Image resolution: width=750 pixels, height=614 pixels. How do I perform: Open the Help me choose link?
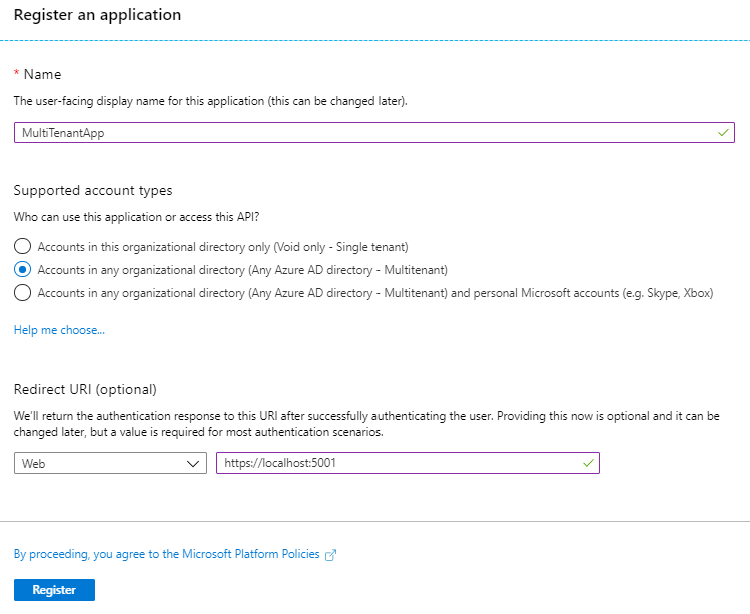point(59,330)
